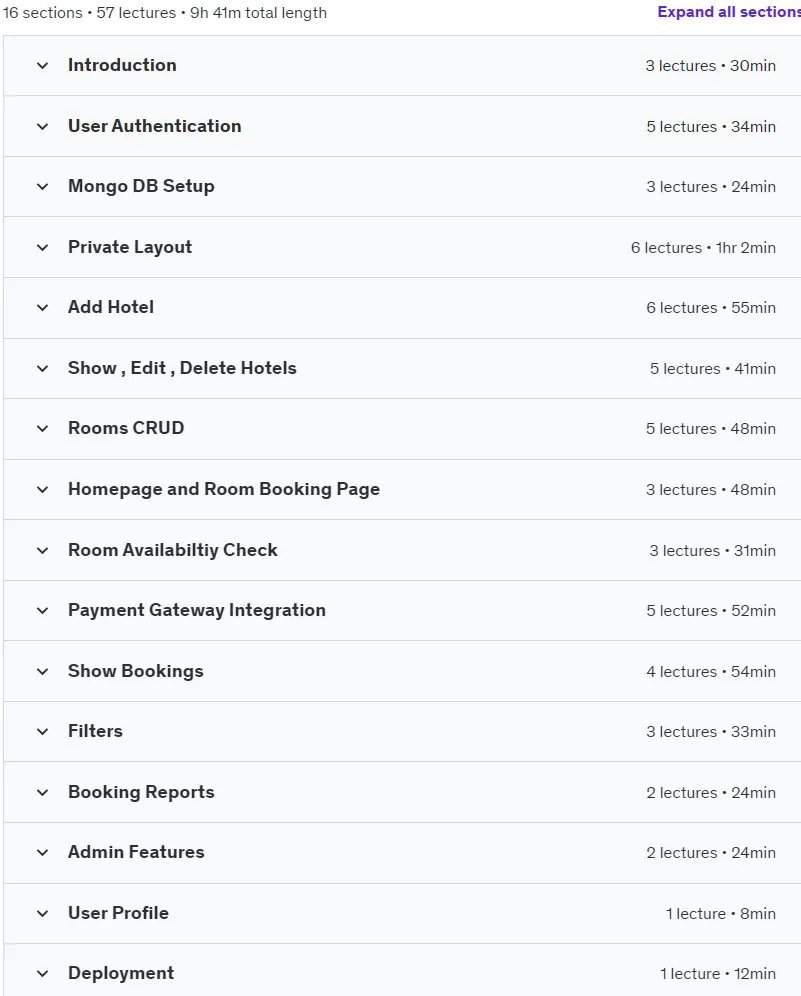Click '1 lecture • 12min' on Deployment row
The height and width of the screenshot is (996, 801).
coord(718,974)
